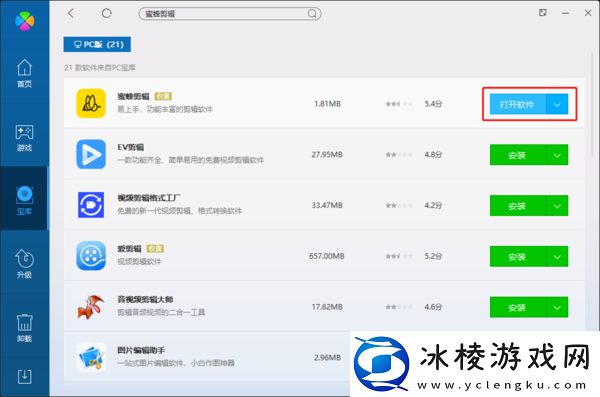600x397 pixels.
Task: Click the 657.00MB size of 爱剪辑
Action: [327, 256]
